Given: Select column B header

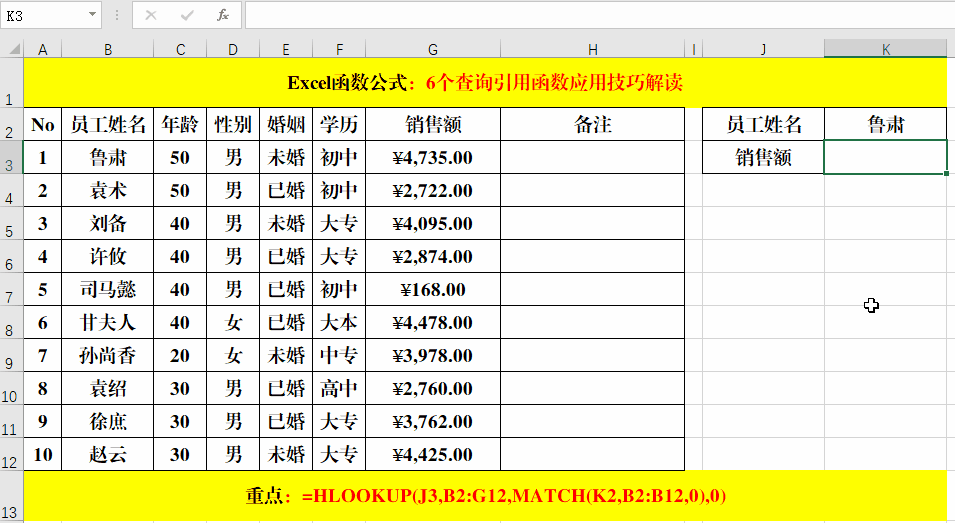Looking at the screenshot, I should (108, 49).
